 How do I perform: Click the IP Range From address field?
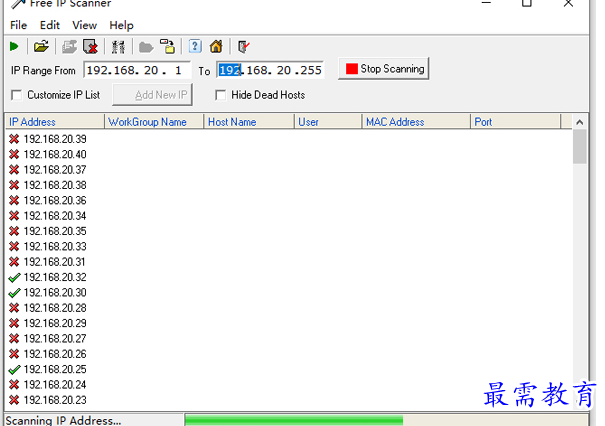point(137,70)
